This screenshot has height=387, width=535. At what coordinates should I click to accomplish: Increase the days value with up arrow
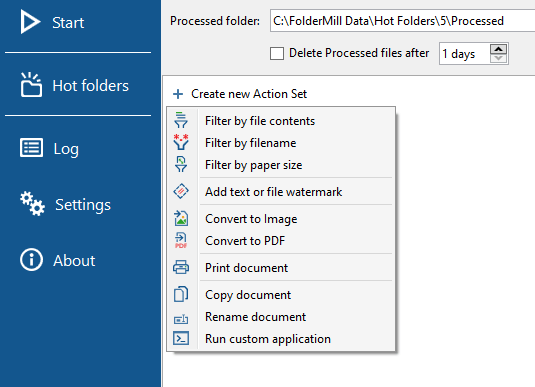[498, 49]
